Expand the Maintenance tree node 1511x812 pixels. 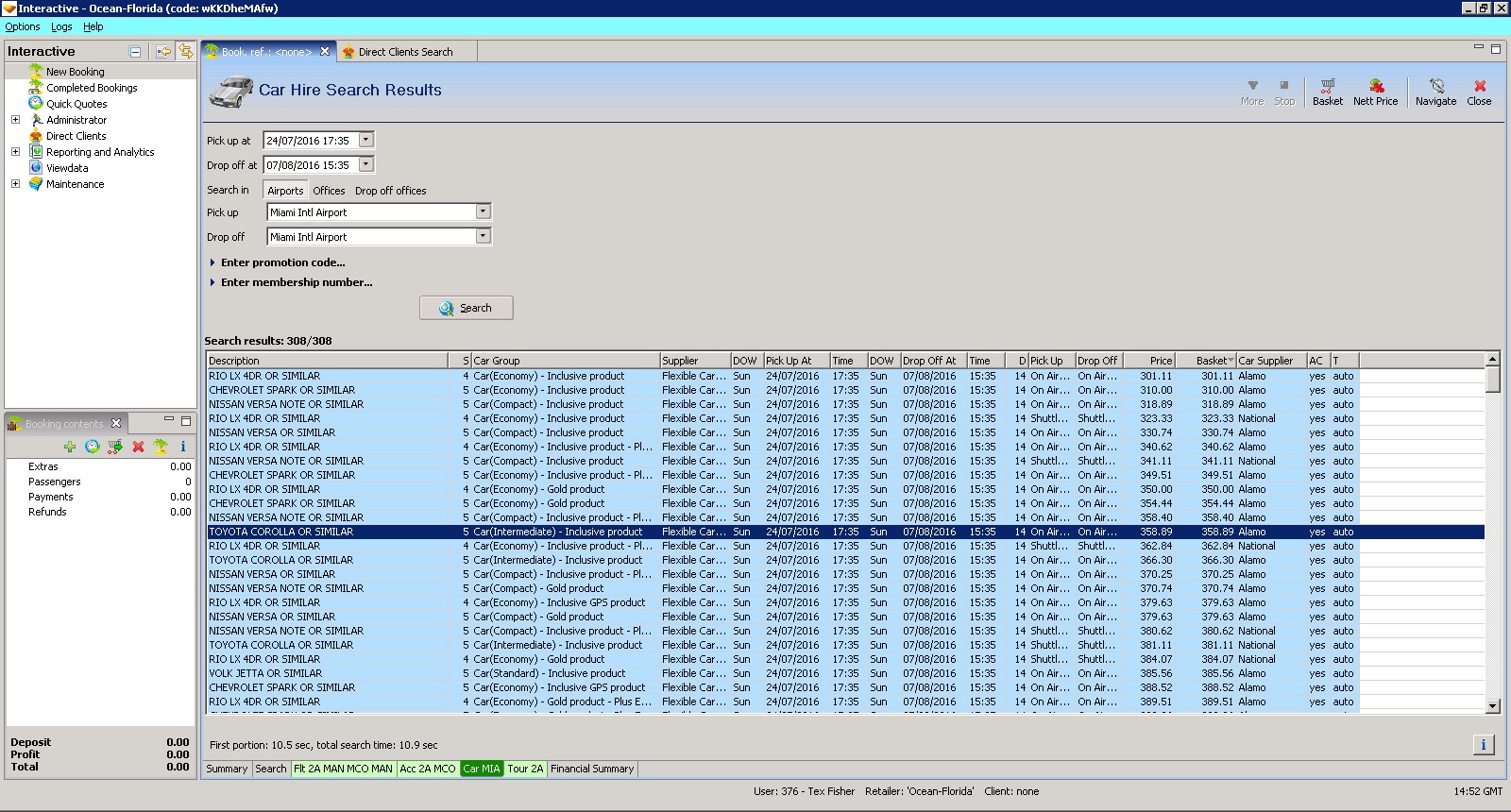tap(15, 184)
